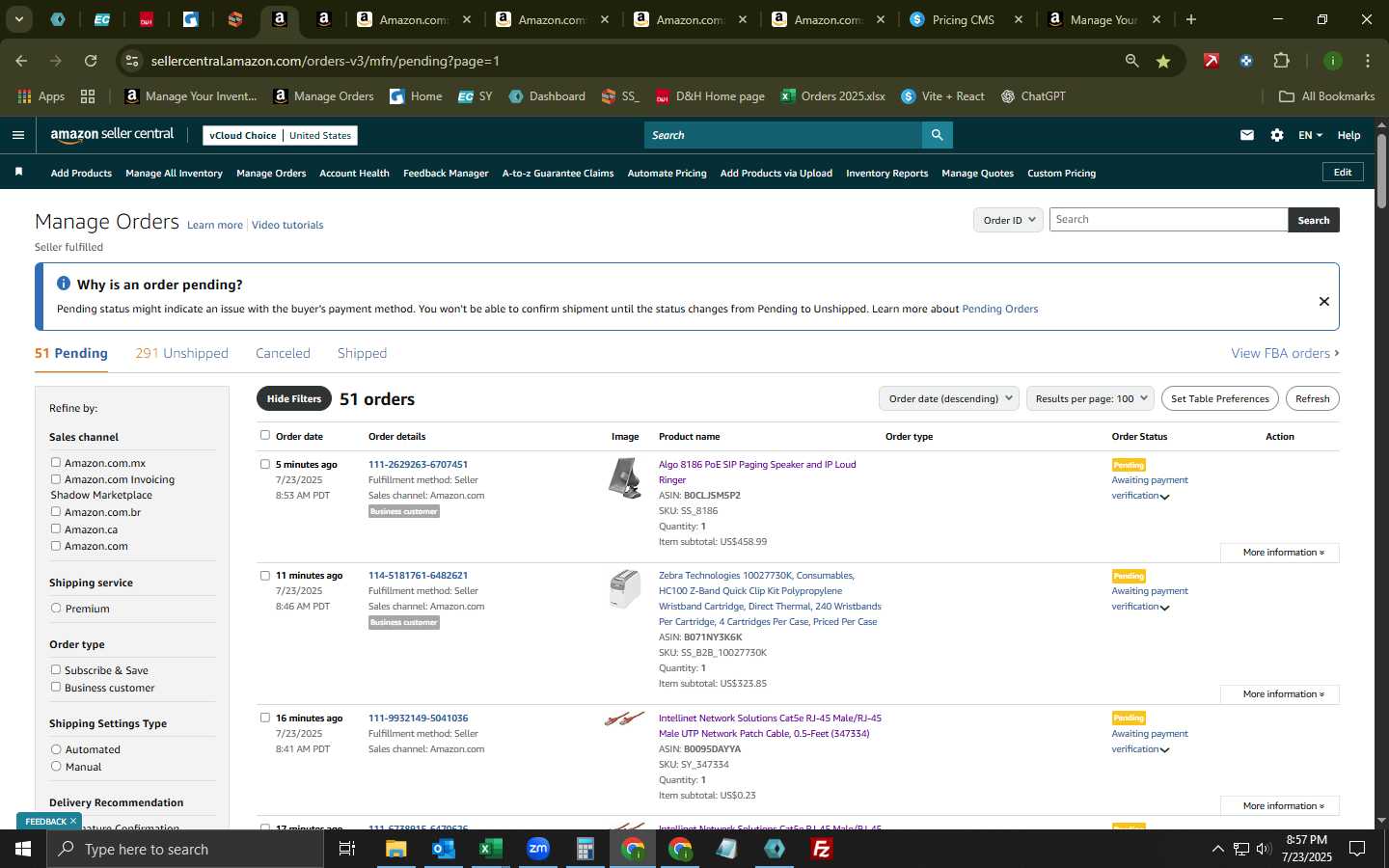Tick the select-all orders checkbox in header
The image size is (1389, 868).
pyautogui.click(x=265, y=435)
